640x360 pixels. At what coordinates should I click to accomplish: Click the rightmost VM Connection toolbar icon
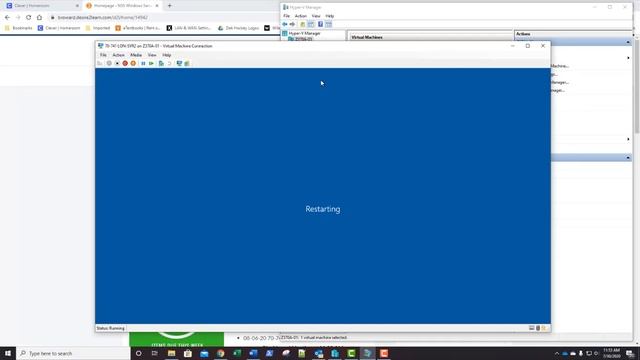click(187, 63)
